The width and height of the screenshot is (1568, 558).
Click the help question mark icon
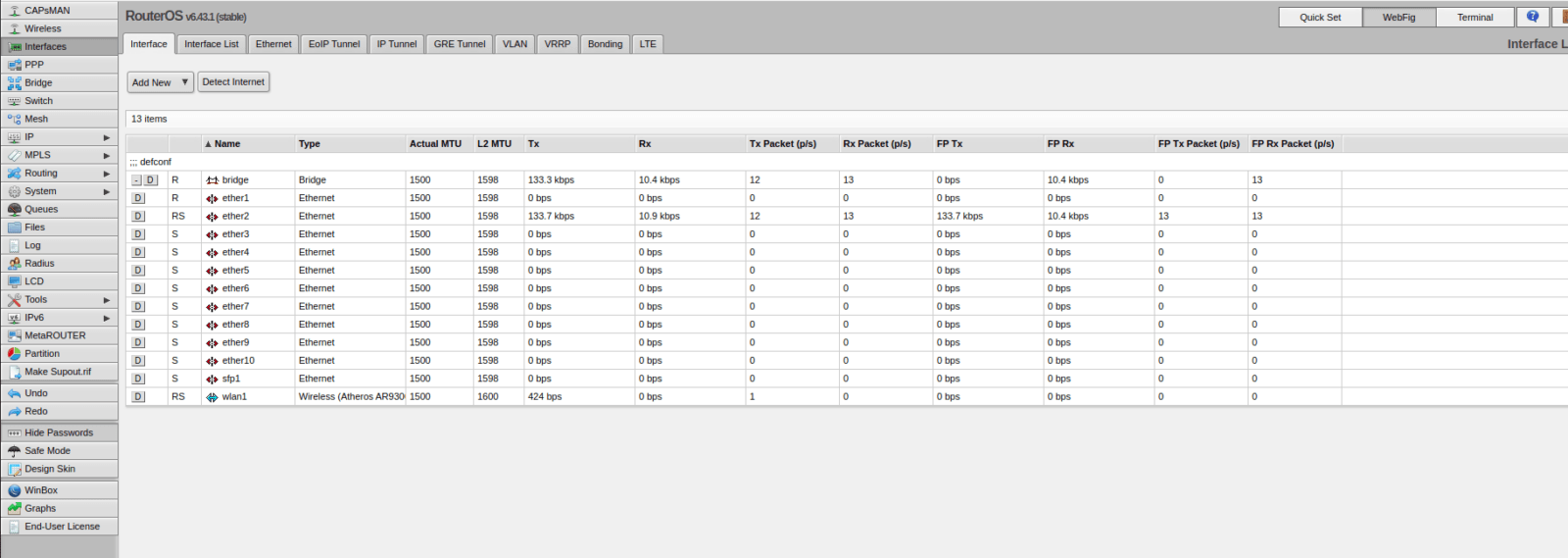[1533, 17]
